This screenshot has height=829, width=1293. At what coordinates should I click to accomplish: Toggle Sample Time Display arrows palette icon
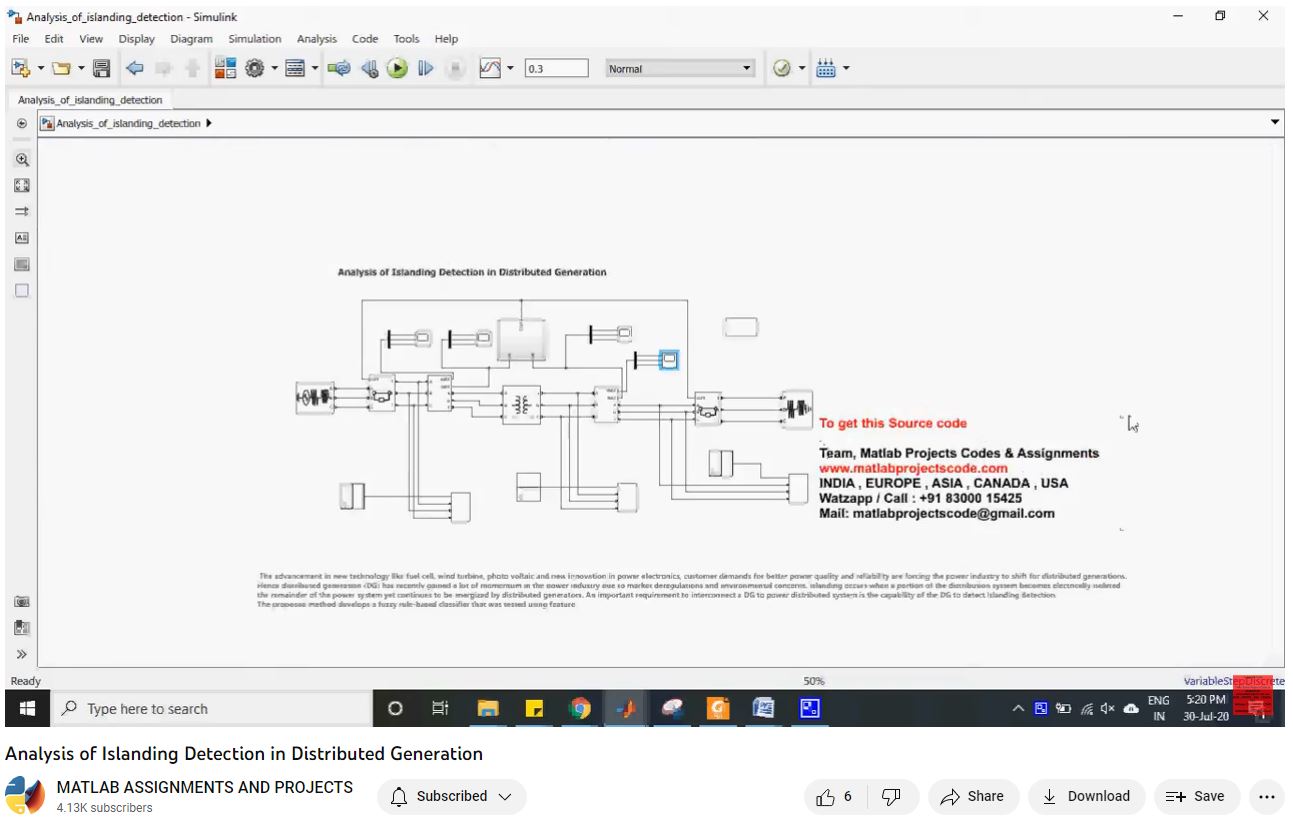click(x=22, y=211)
